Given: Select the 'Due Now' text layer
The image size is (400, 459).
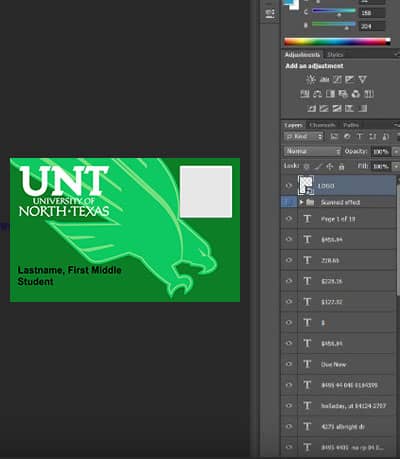Looking at the screenshot, I should [347, 364].
